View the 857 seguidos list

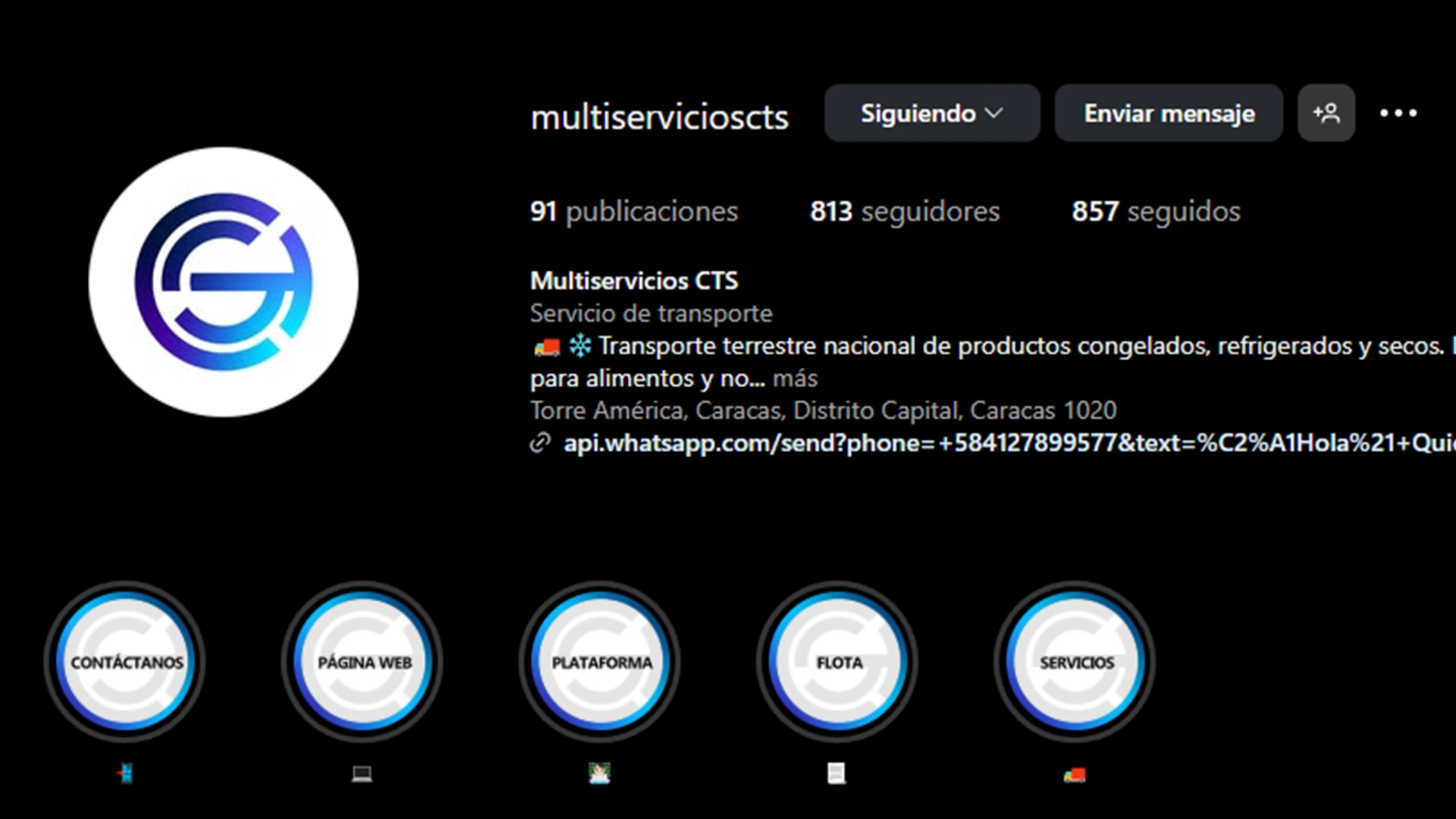point(1156,211)
